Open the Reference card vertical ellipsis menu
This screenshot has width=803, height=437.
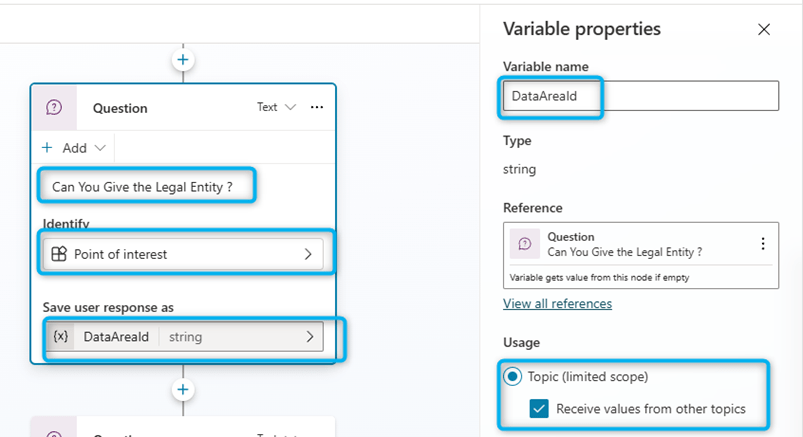click(763, 244)
